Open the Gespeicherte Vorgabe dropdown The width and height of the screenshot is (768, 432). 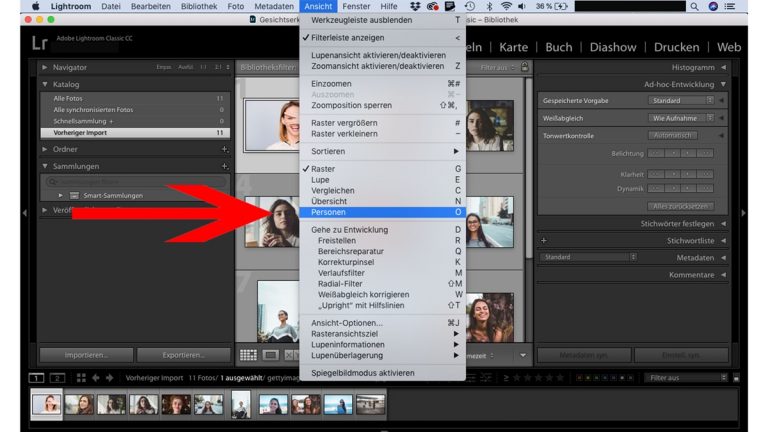[x=683, y=101]
